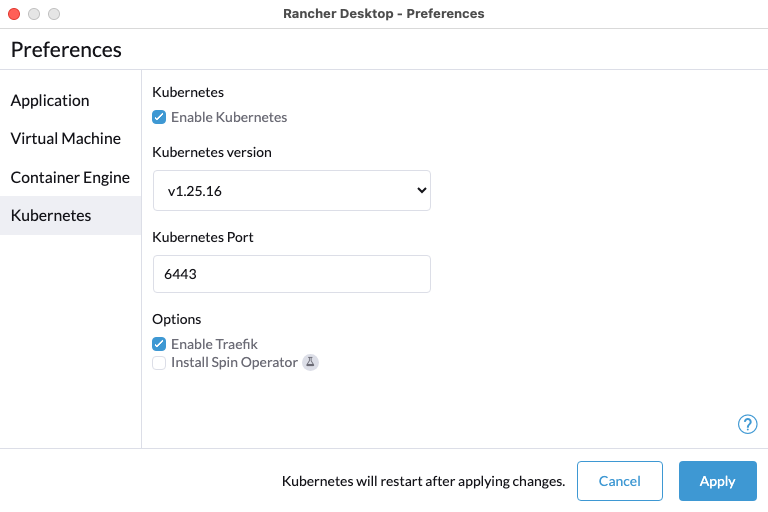This screenshot has width=768, height=512.
Task: Close the Preferences window with red button
Action: [x=14, y=14]
